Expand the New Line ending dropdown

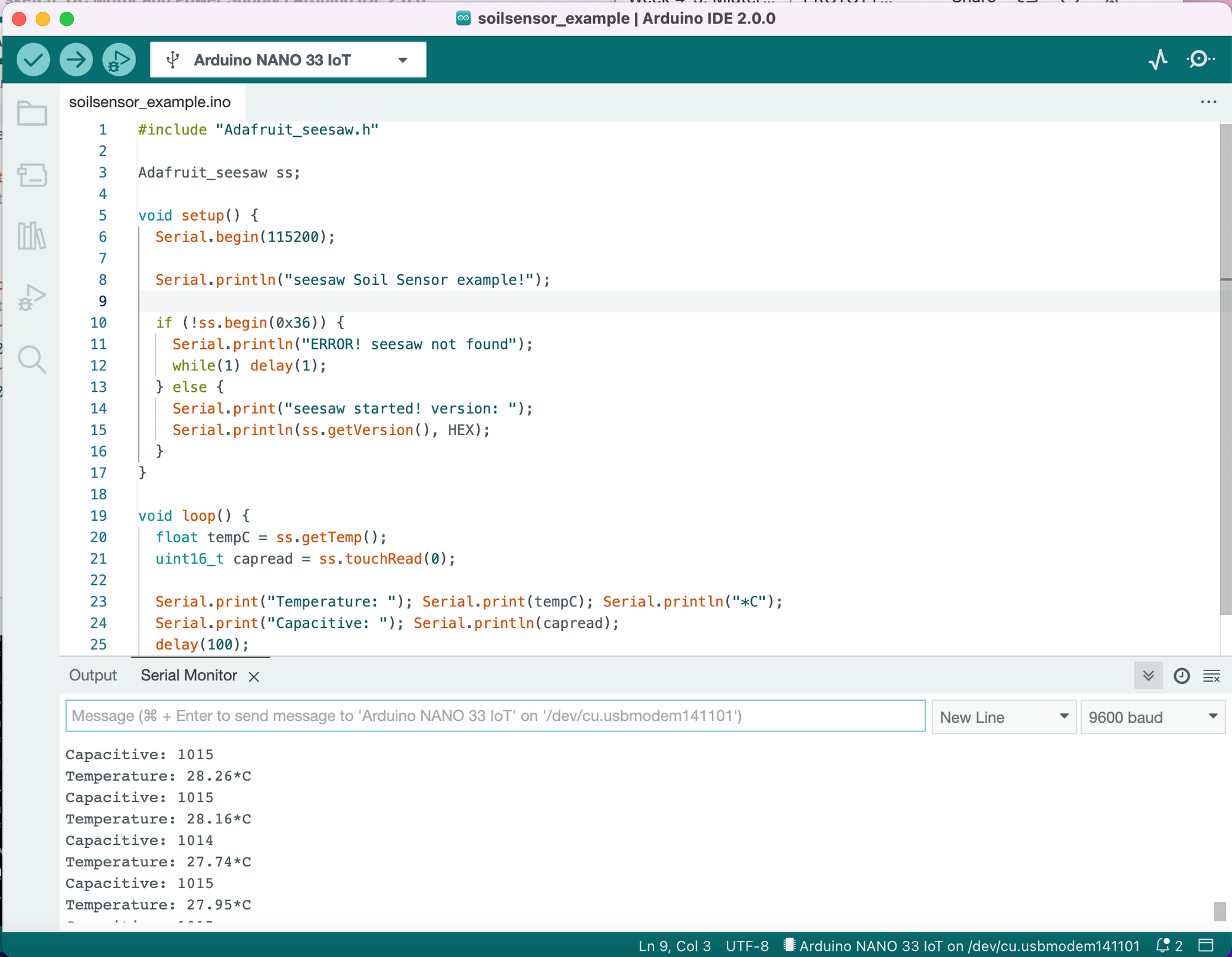1003,717
